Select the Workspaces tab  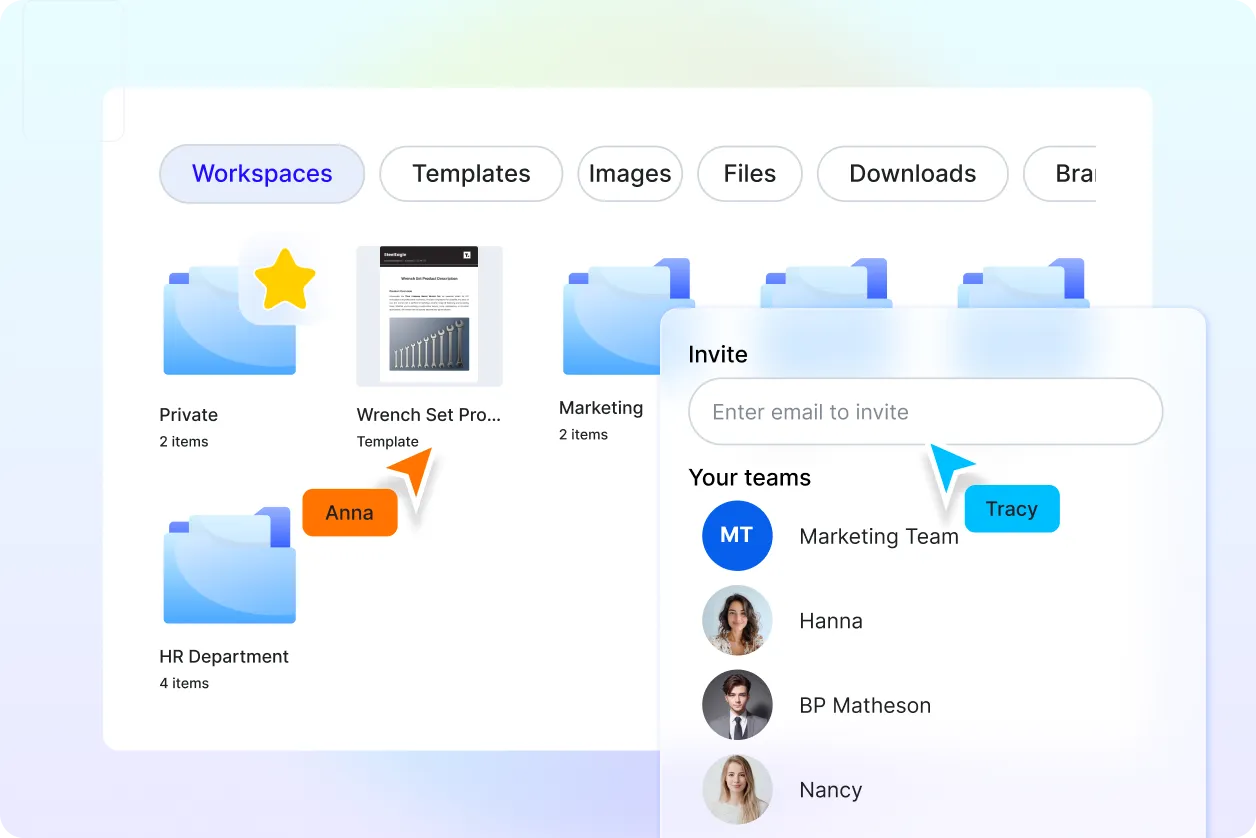[x=262, y=174]
